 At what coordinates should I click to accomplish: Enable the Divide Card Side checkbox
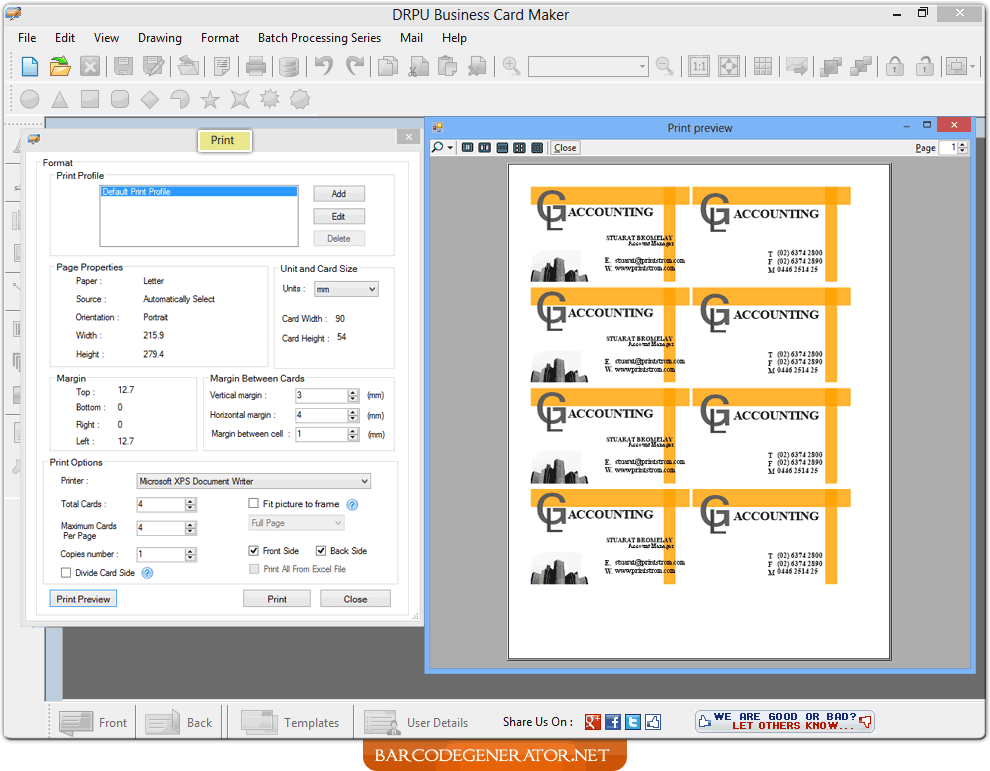(x=66, y=573)
